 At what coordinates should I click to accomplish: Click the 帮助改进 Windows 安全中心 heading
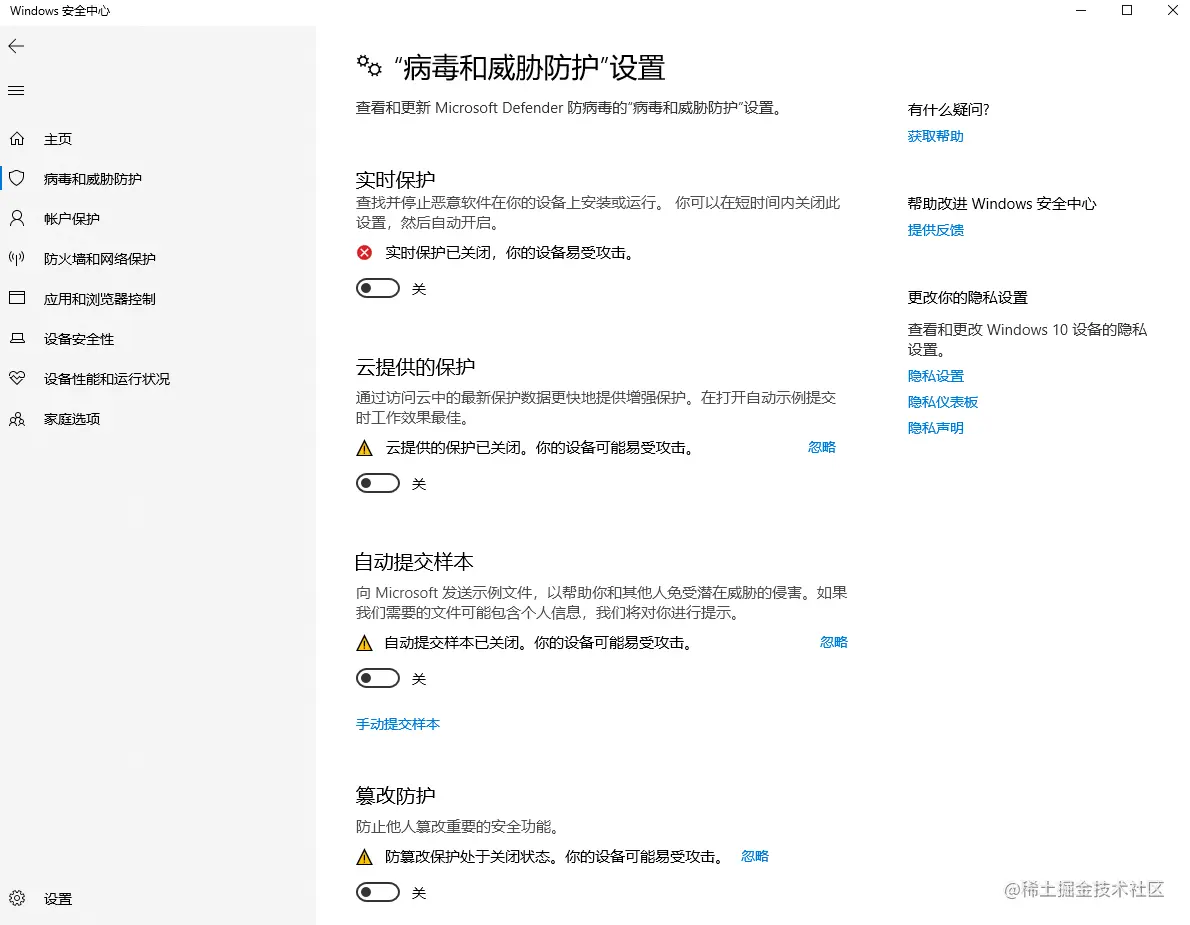(x=1002, y=204)
